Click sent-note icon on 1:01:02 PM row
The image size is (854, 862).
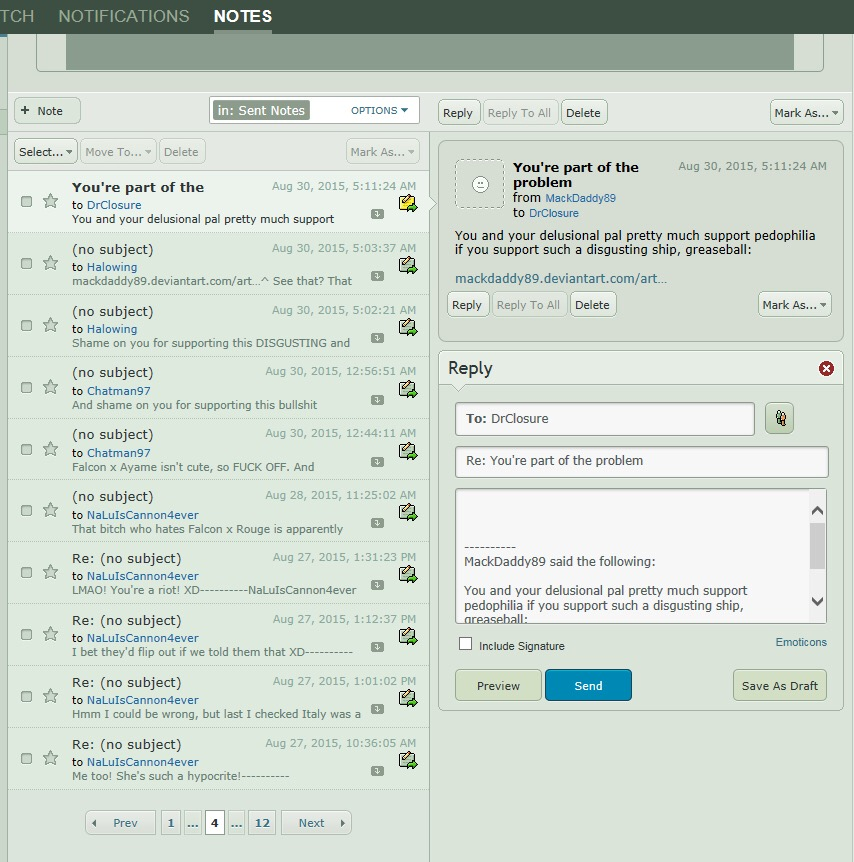(x=407, y=699)
